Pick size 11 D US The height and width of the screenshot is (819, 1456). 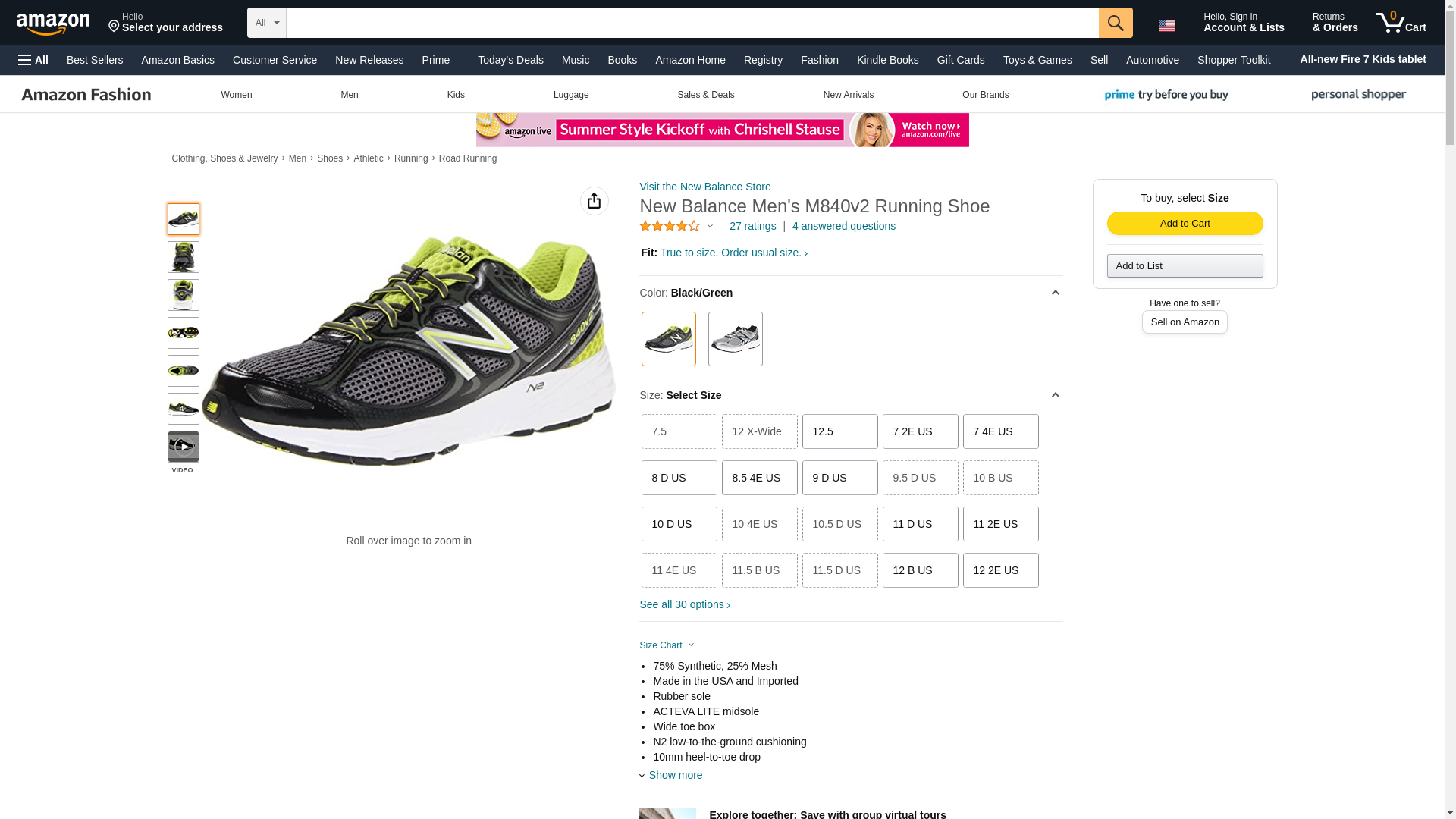(920, 524)
